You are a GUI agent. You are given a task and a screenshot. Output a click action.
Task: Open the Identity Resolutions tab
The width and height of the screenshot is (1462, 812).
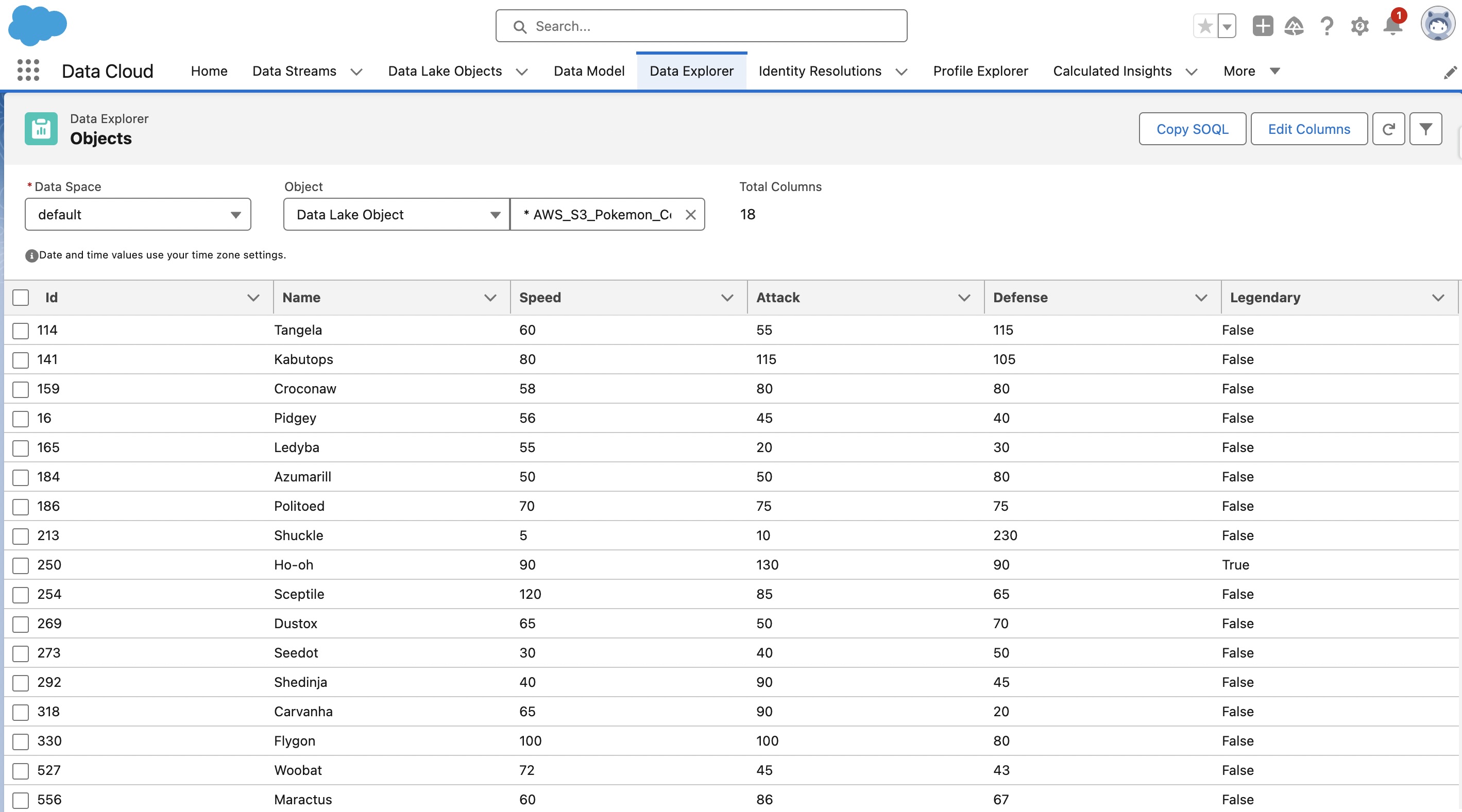pyautogui.click(x=820, y=71)
